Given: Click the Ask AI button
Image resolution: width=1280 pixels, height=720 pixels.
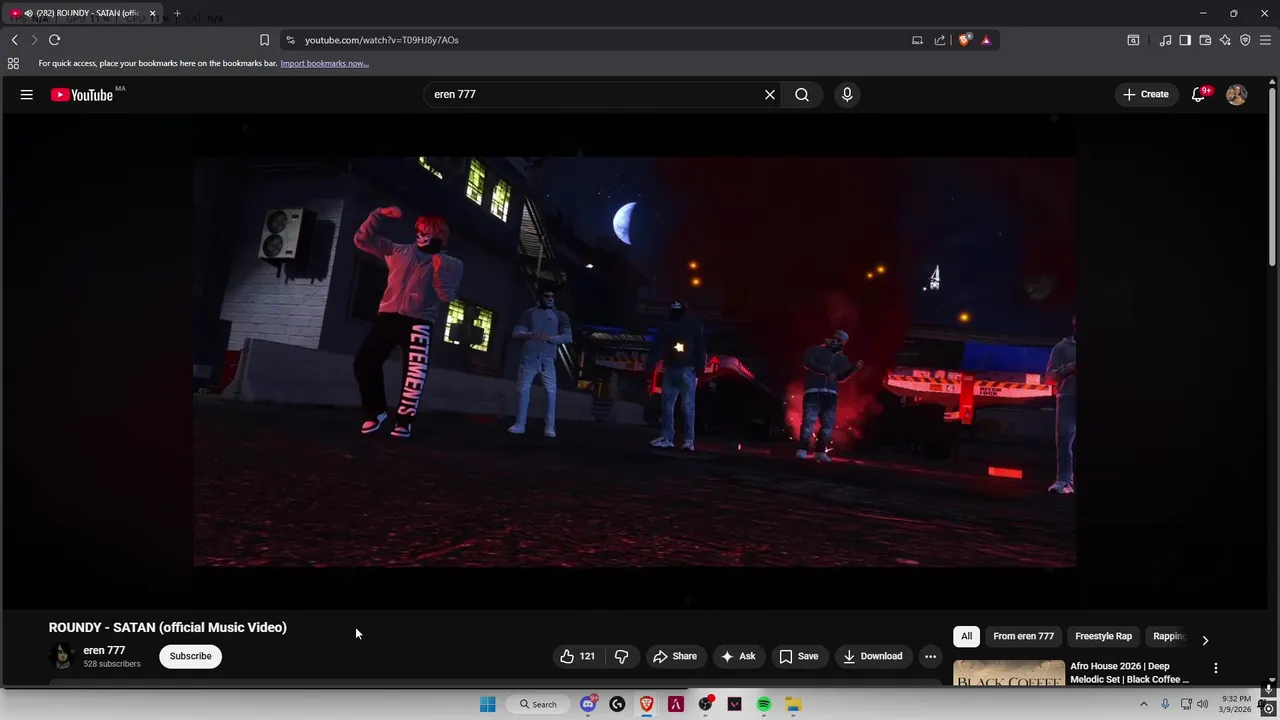Looking at the screenshot, I should (x=739, y=656).
